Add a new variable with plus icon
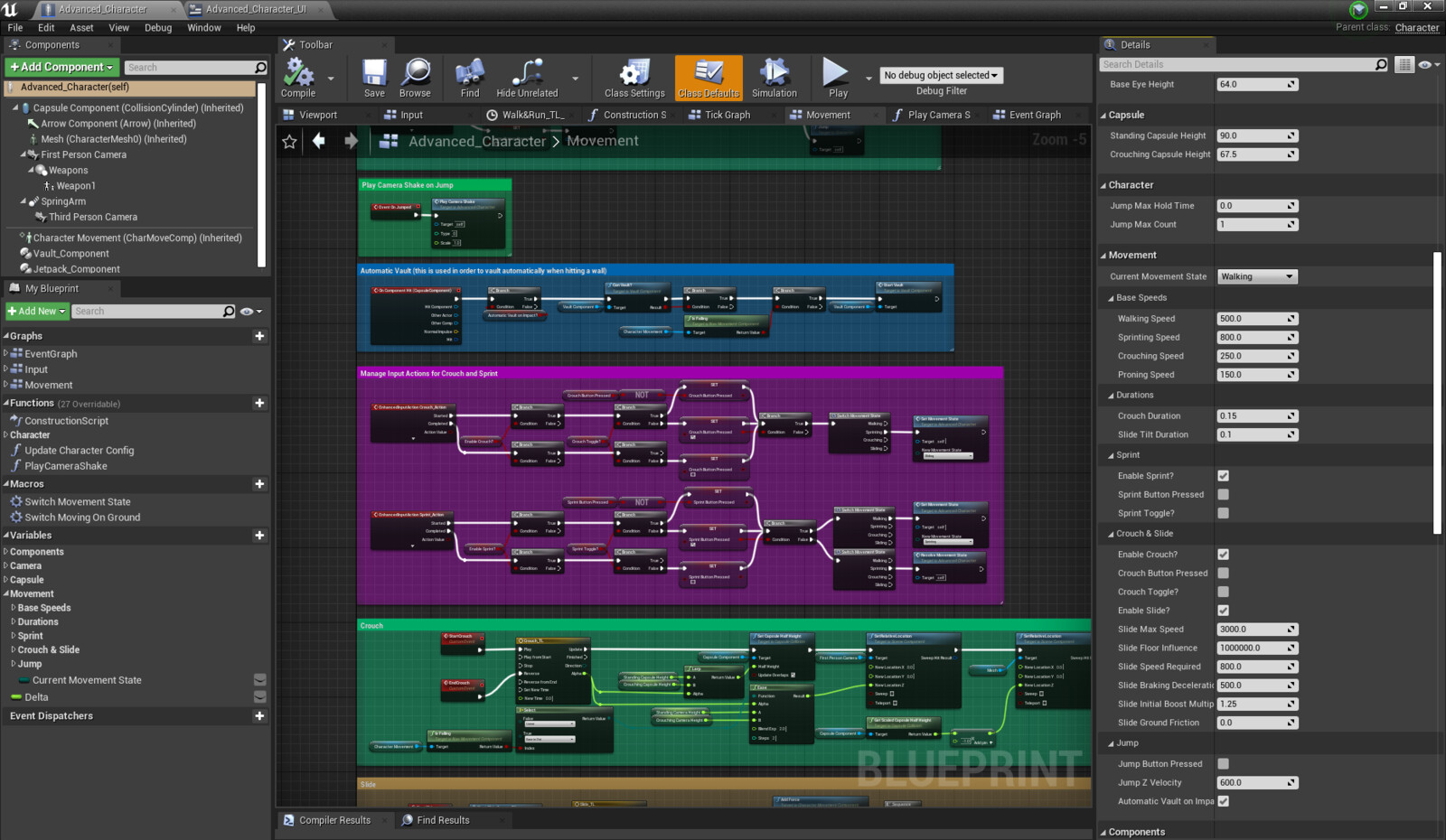 click(x=259, y=536)
